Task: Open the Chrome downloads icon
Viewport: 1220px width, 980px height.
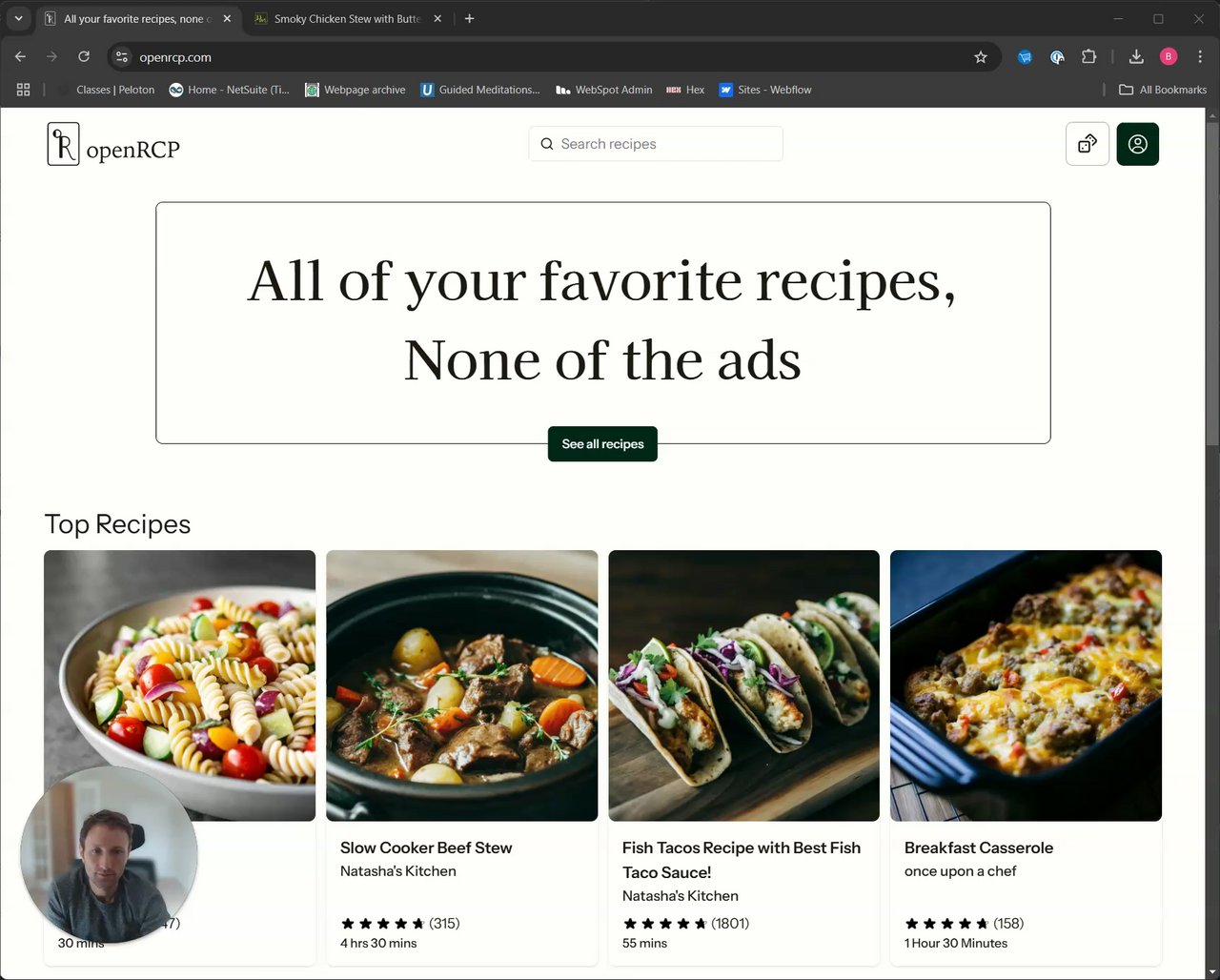Action: point(1136,57)
